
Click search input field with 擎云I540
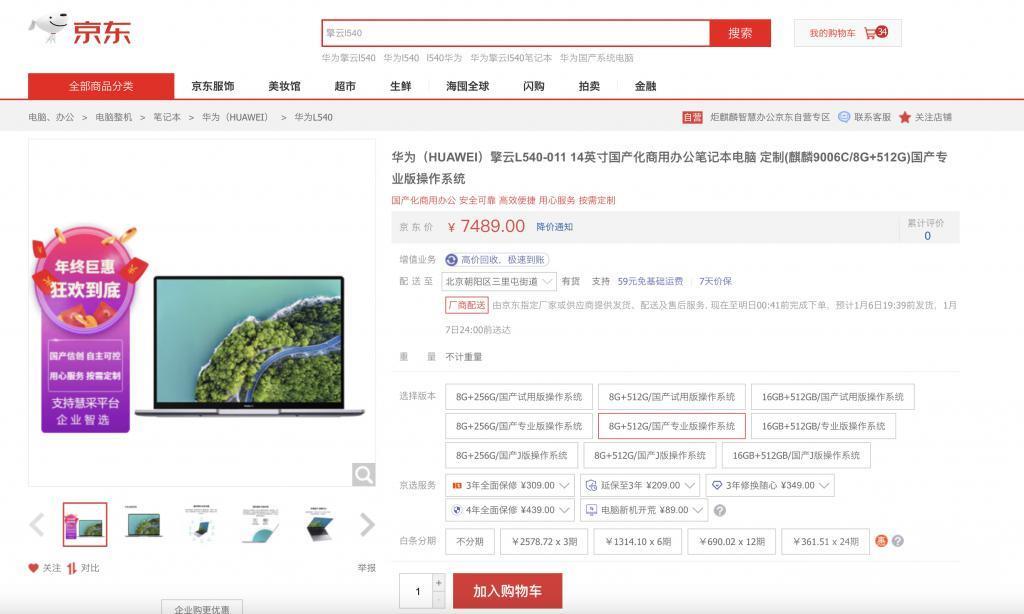tap(516, 33)
